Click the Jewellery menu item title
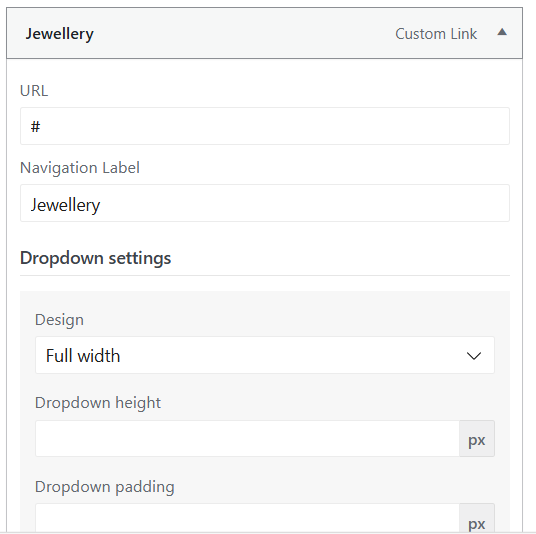Viewport: 536px width, 534px height. click(60, 34)
